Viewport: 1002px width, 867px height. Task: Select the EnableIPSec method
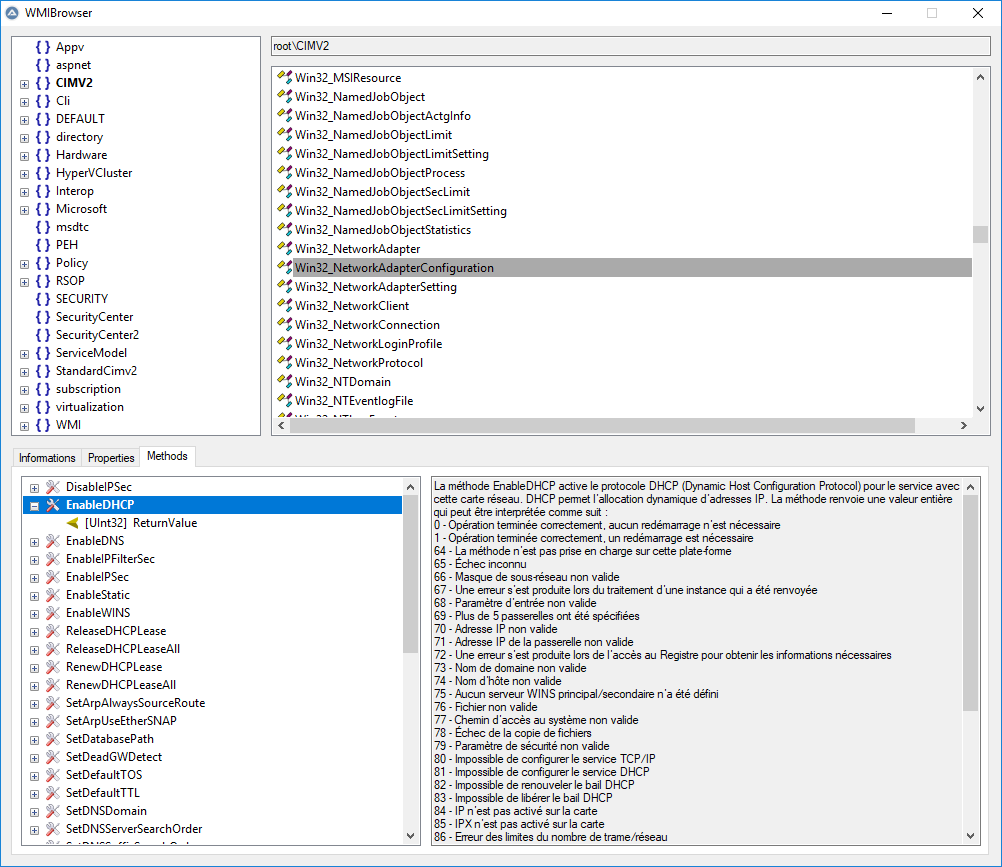(x=97, y=577)
